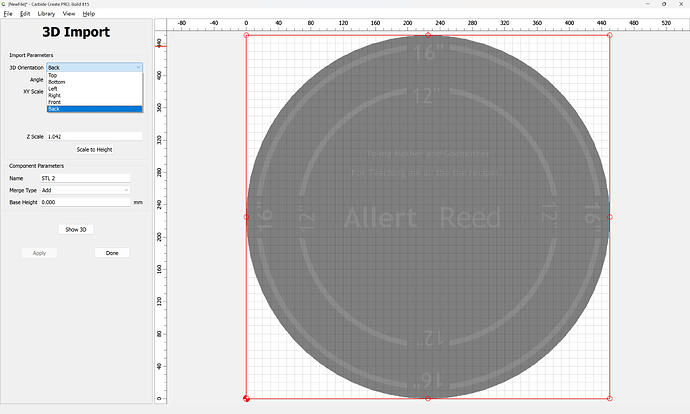The height and width of the screenshot is (414, 690).
Task: Click the bottom-left origin handle of the selection
Action: (x=246, y=399)
